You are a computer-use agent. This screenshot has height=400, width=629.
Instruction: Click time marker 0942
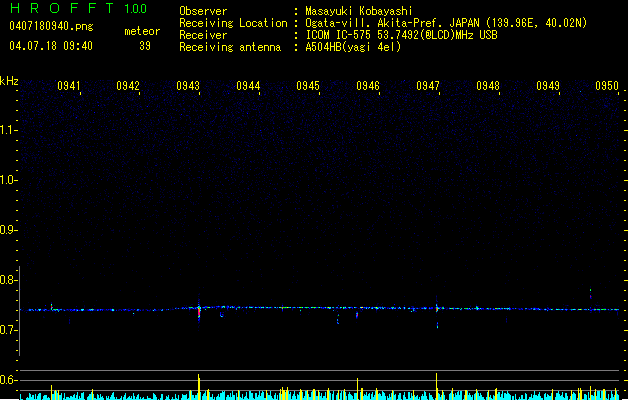point(128,86)
